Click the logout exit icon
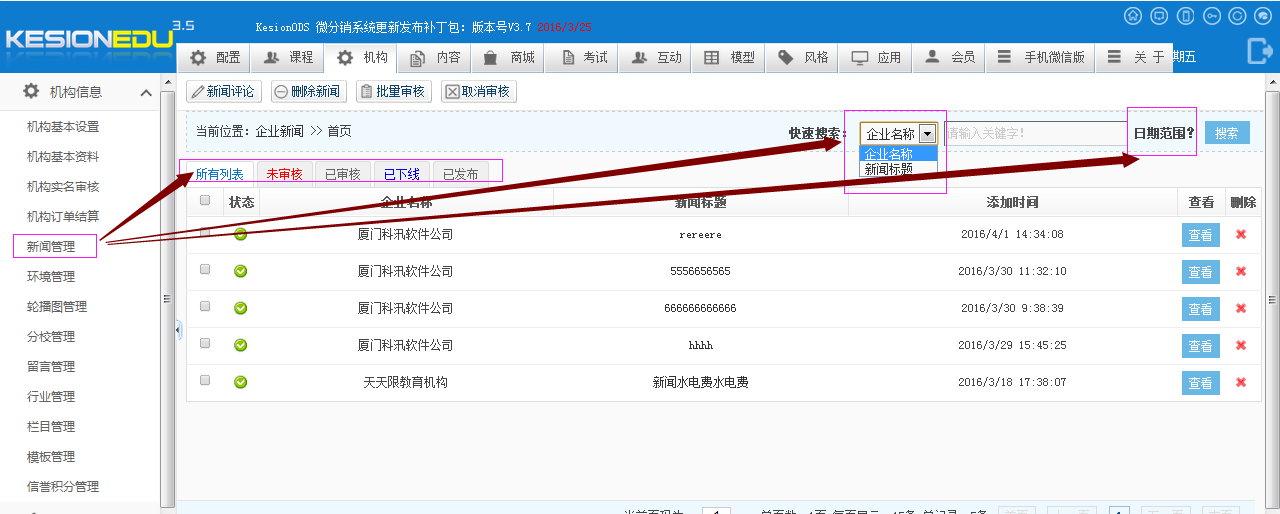This screenshot has height=514, width=1280. point(1259,51)
